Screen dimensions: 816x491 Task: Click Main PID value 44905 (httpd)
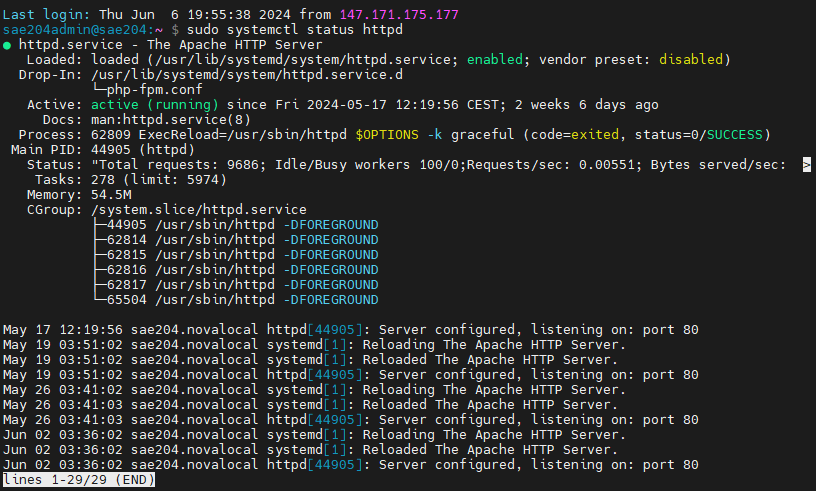(x=143, y=150)
